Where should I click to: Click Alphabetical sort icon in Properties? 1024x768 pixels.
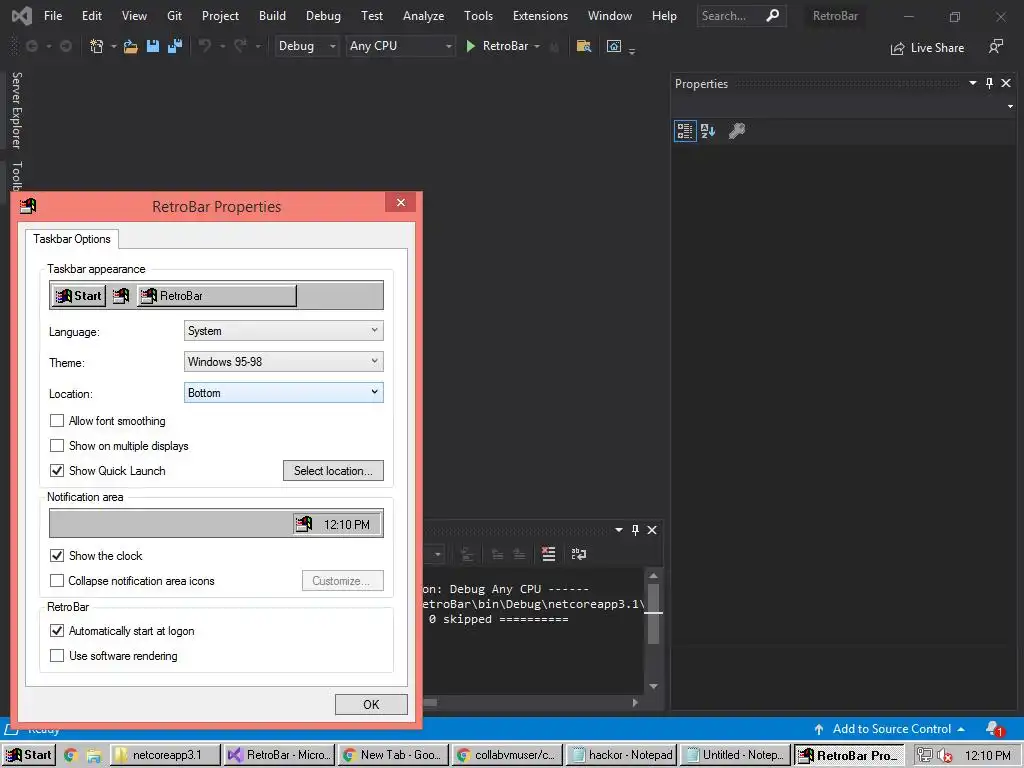pos(708,131)
